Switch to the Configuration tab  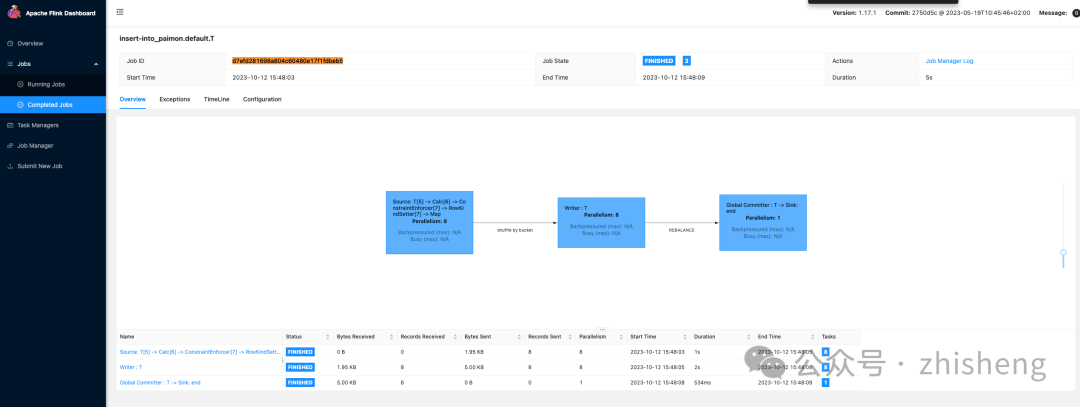click(x=262, y=99)
